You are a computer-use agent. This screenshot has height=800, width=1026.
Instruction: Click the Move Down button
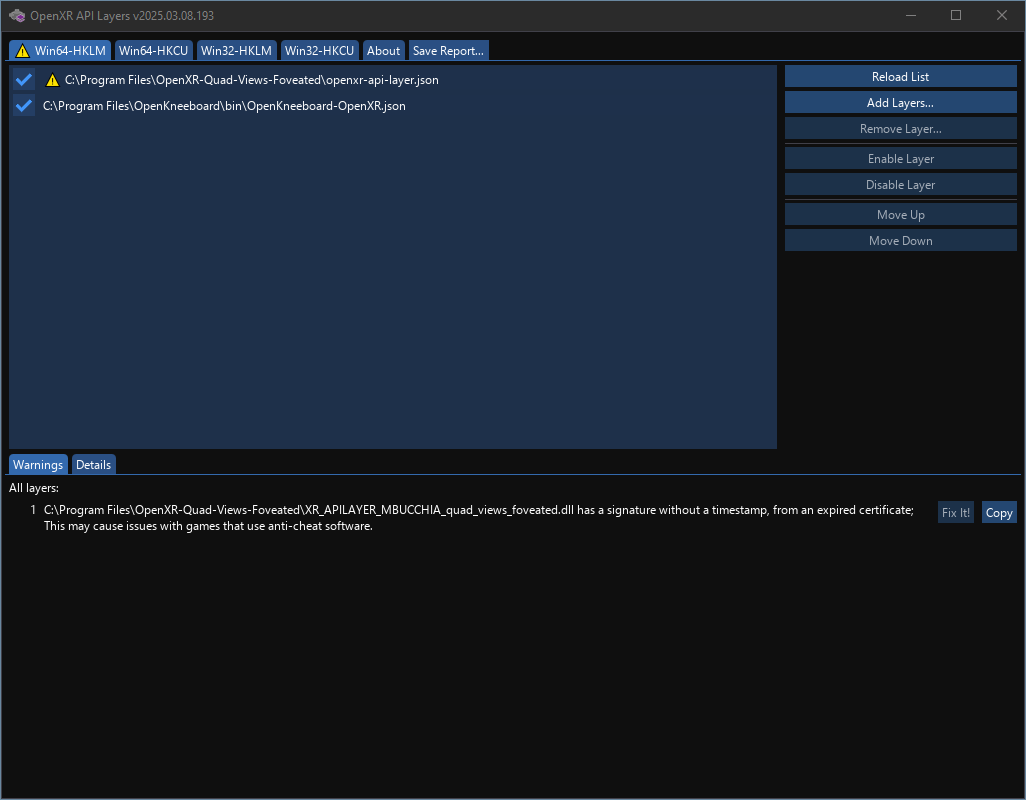click(x=900, y=241)
